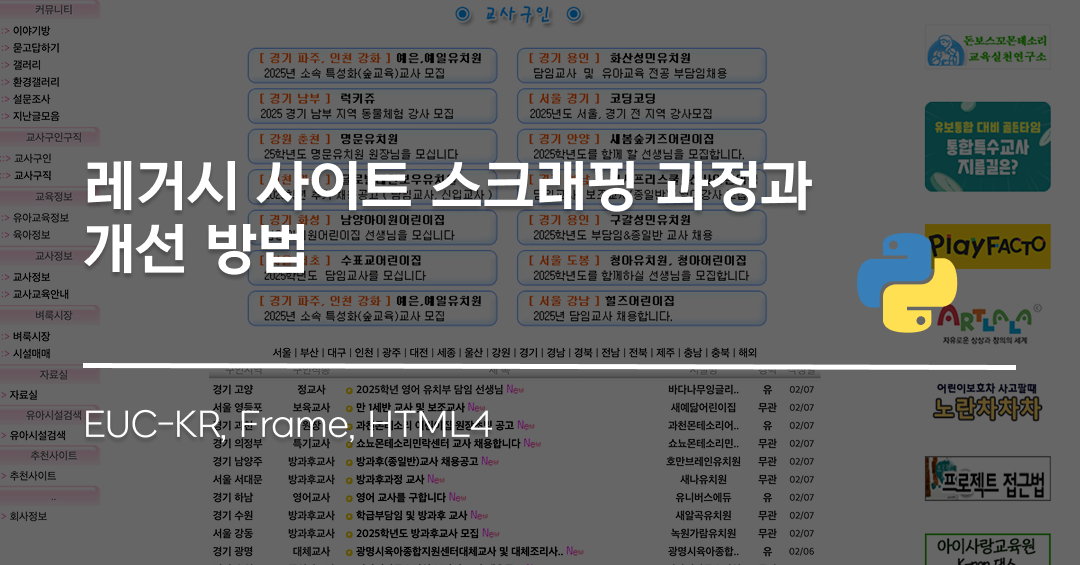Go to 묻고답하기 in the sidebar
This screenshot has height=565, width=1080.
pos(36,48)
